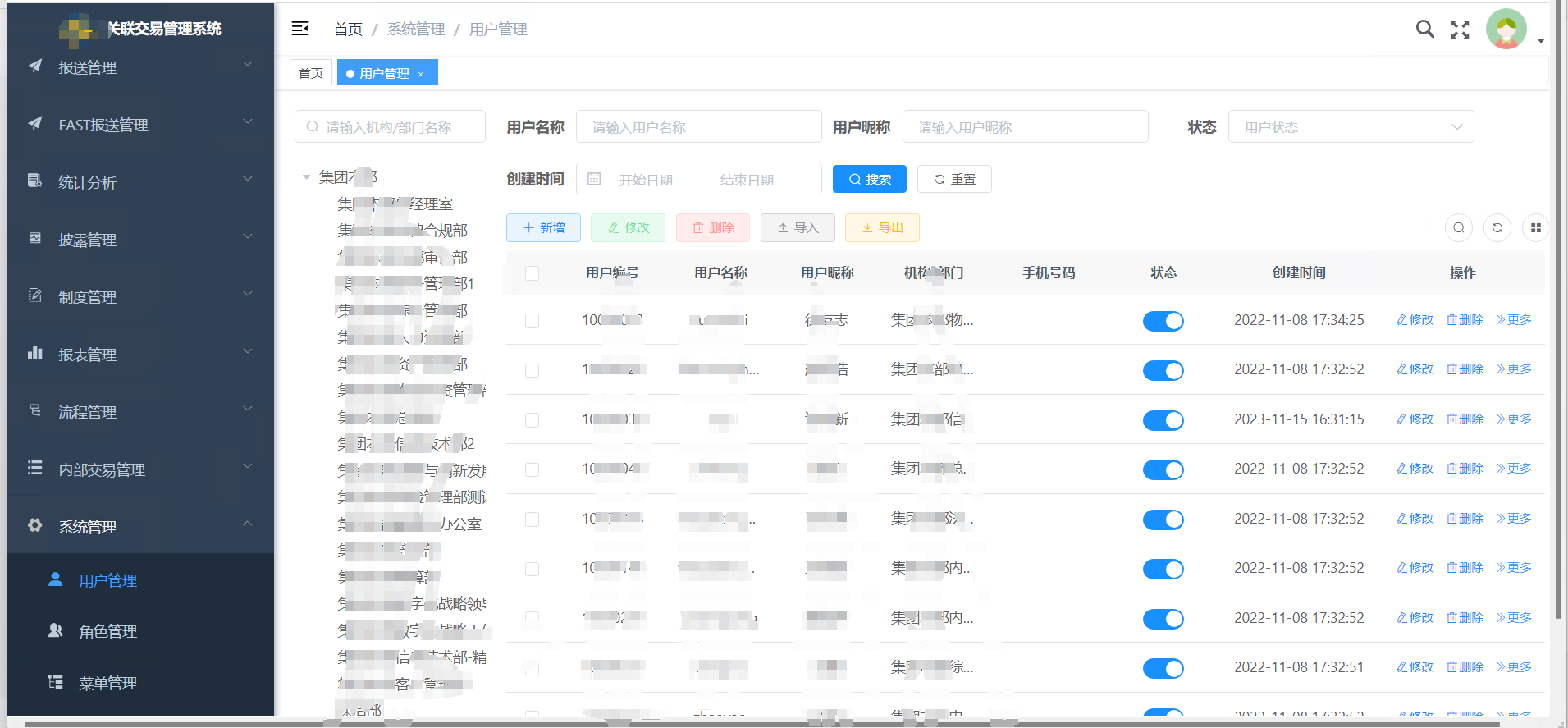The height and width of the screenshot is (728, 1568).
Task: Click 修改 in 2022-11-08 17:34:25 row
Action: click(x=1415, y=320)
